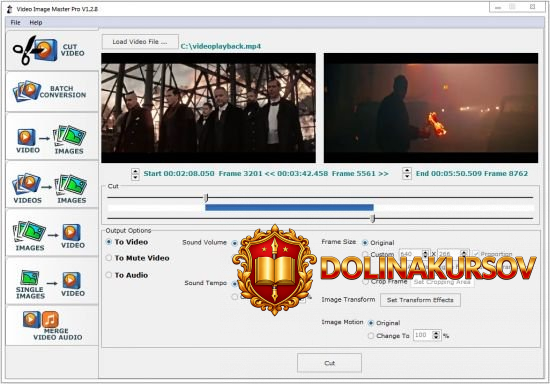Click the Image Transform label
The width and height of the screenshot is (550, 384).
pos(348,299)
